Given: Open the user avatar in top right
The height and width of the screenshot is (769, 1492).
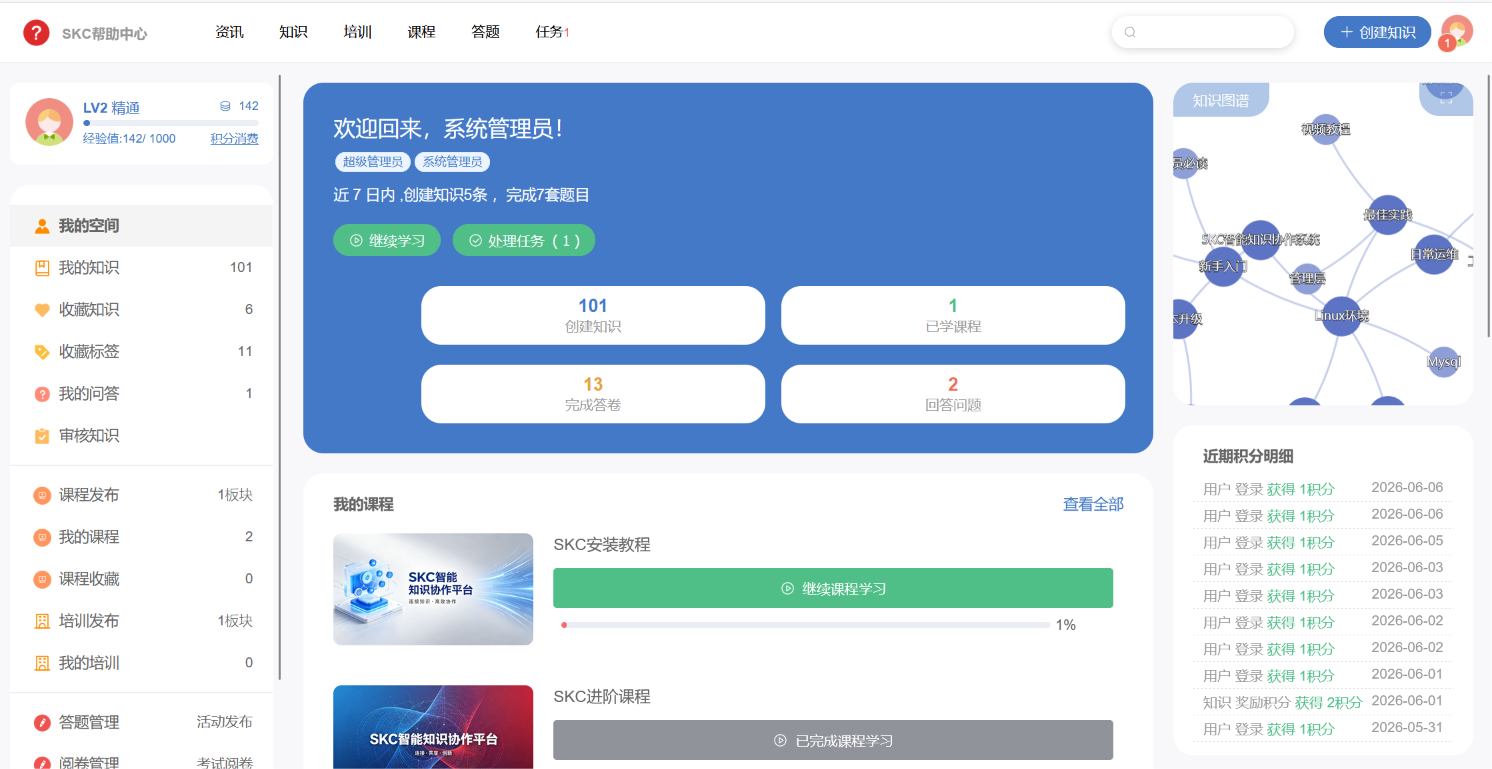Looking at the screenshot, I should 1457,31.
